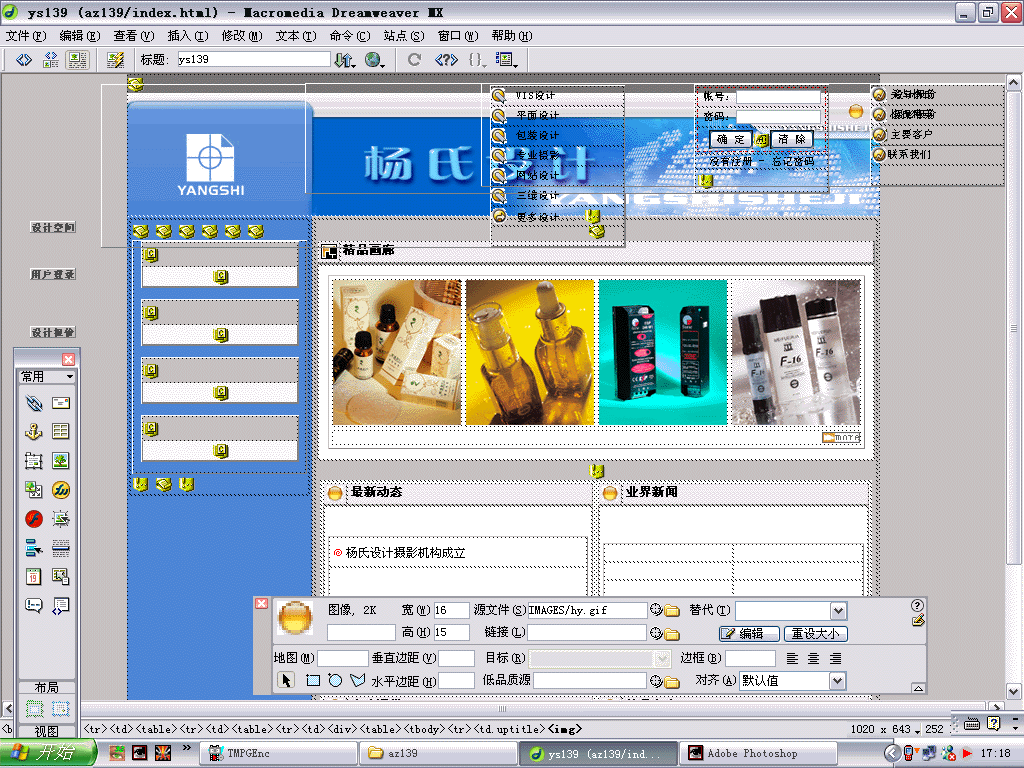The image size is (1024, 768).
Task: Insert a hyperlink from the 常用 panel
Action: [34, 403]
